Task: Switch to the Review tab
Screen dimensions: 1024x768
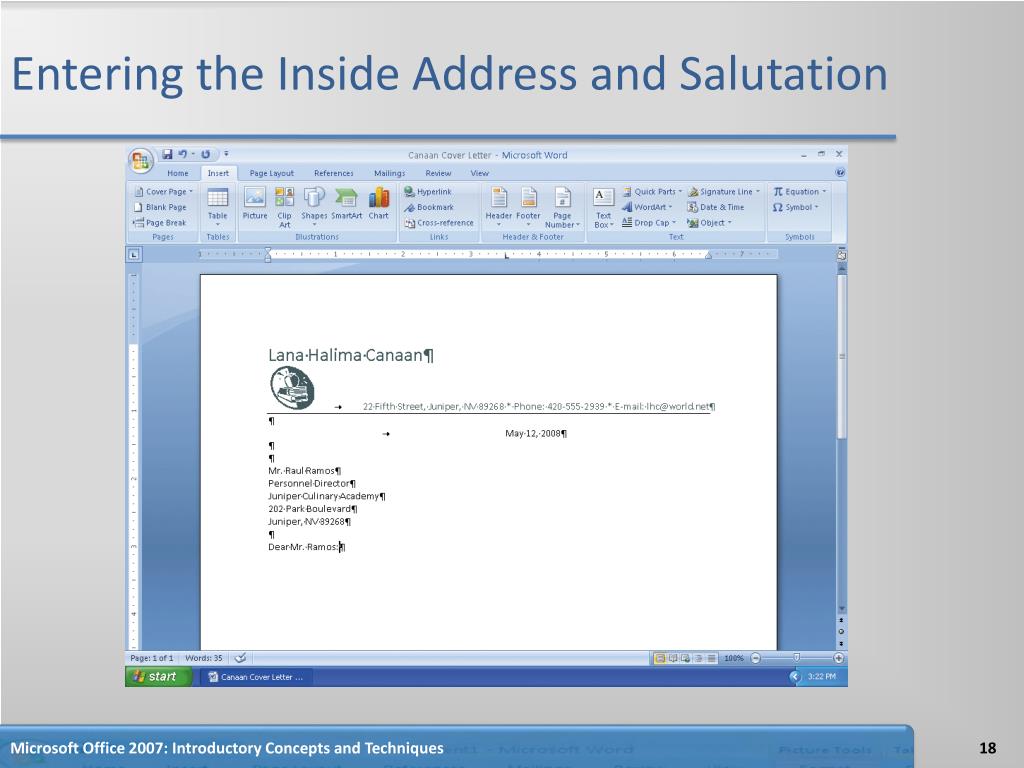Action: click(438, 173)
